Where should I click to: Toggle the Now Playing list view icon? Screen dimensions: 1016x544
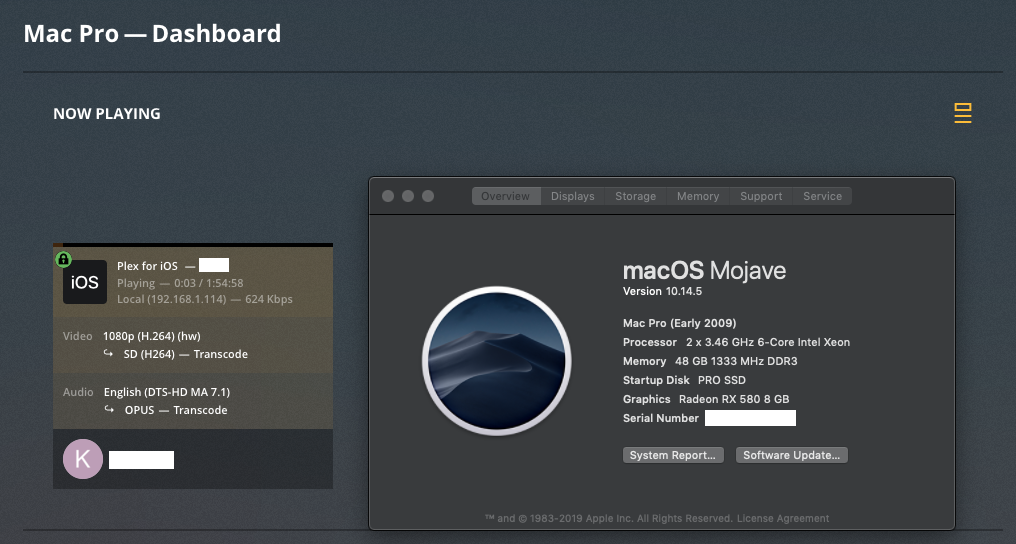point(963,113)
